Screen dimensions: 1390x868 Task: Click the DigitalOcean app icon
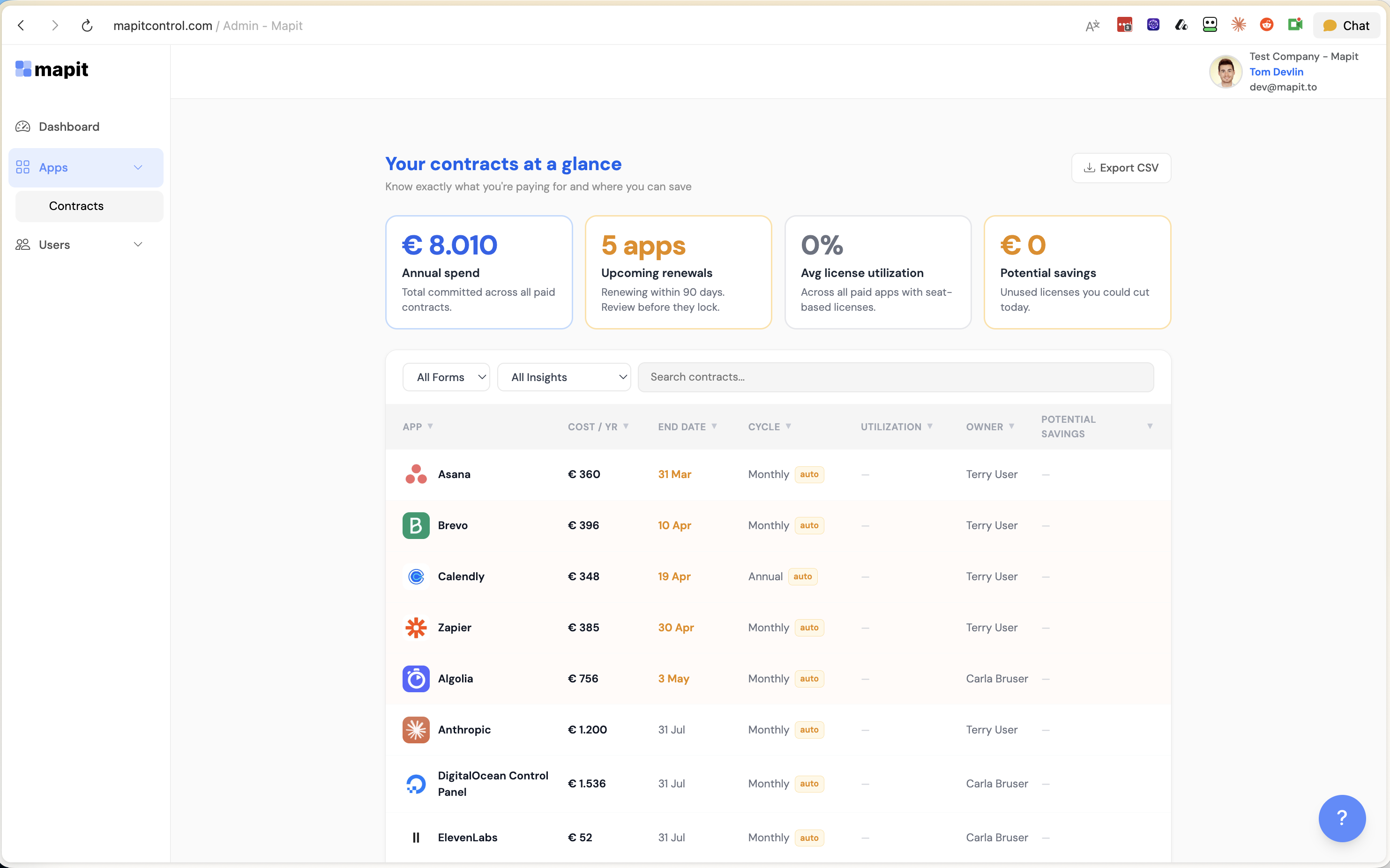(416, 784)
